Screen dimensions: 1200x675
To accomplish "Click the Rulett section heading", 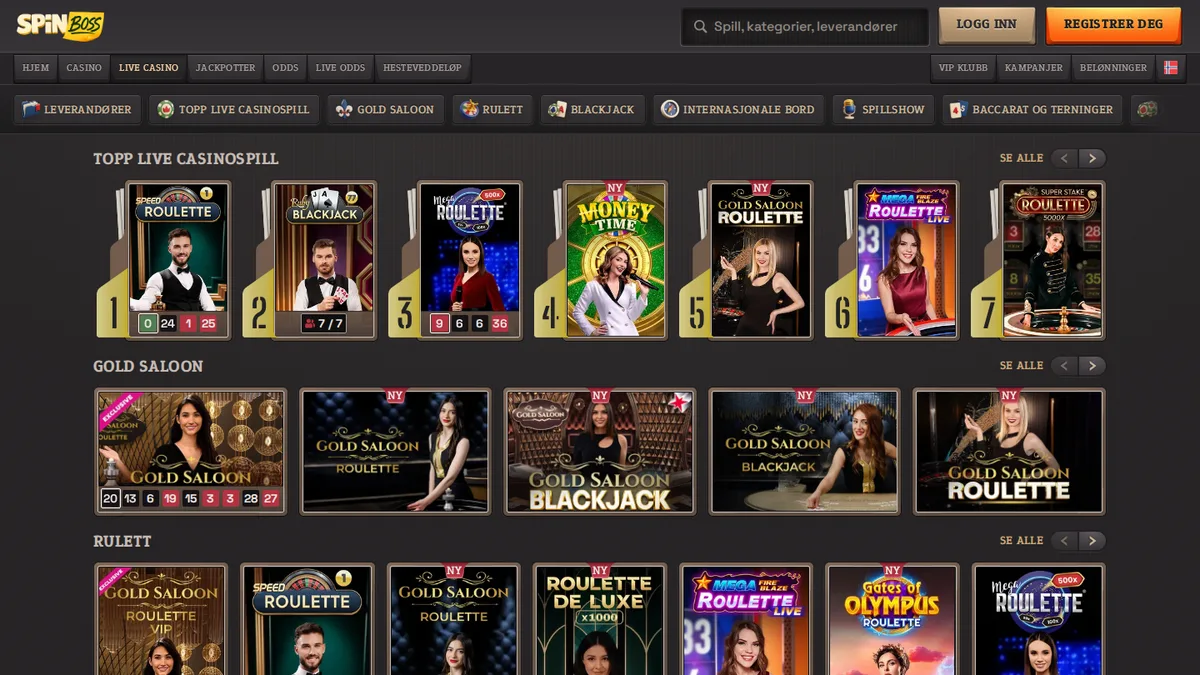I will click(x=122, y=542).
